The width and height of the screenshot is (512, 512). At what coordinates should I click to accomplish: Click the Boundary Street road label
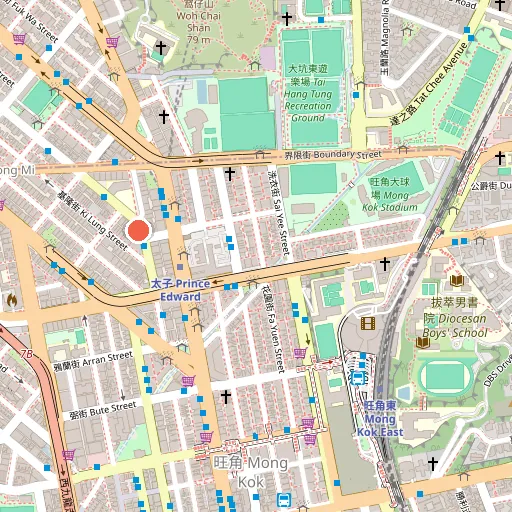(333, 155)
